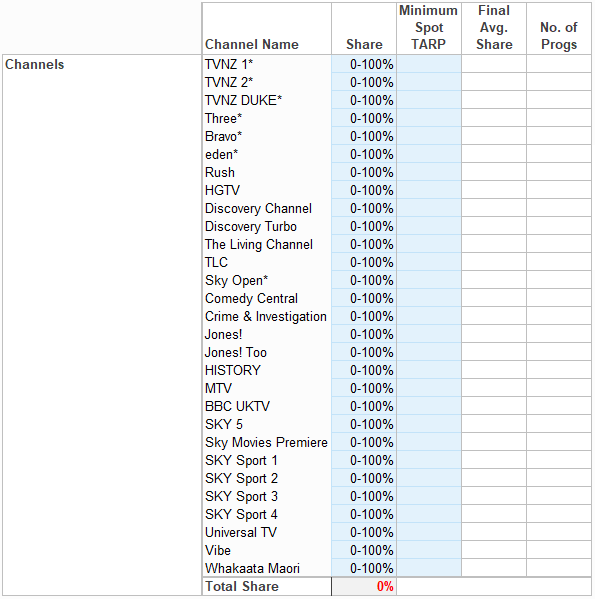This screenshot has width=595, height=599.
Task: Select Minimum Spot TARP cell for Jones! Too
Action: [429, 352]
